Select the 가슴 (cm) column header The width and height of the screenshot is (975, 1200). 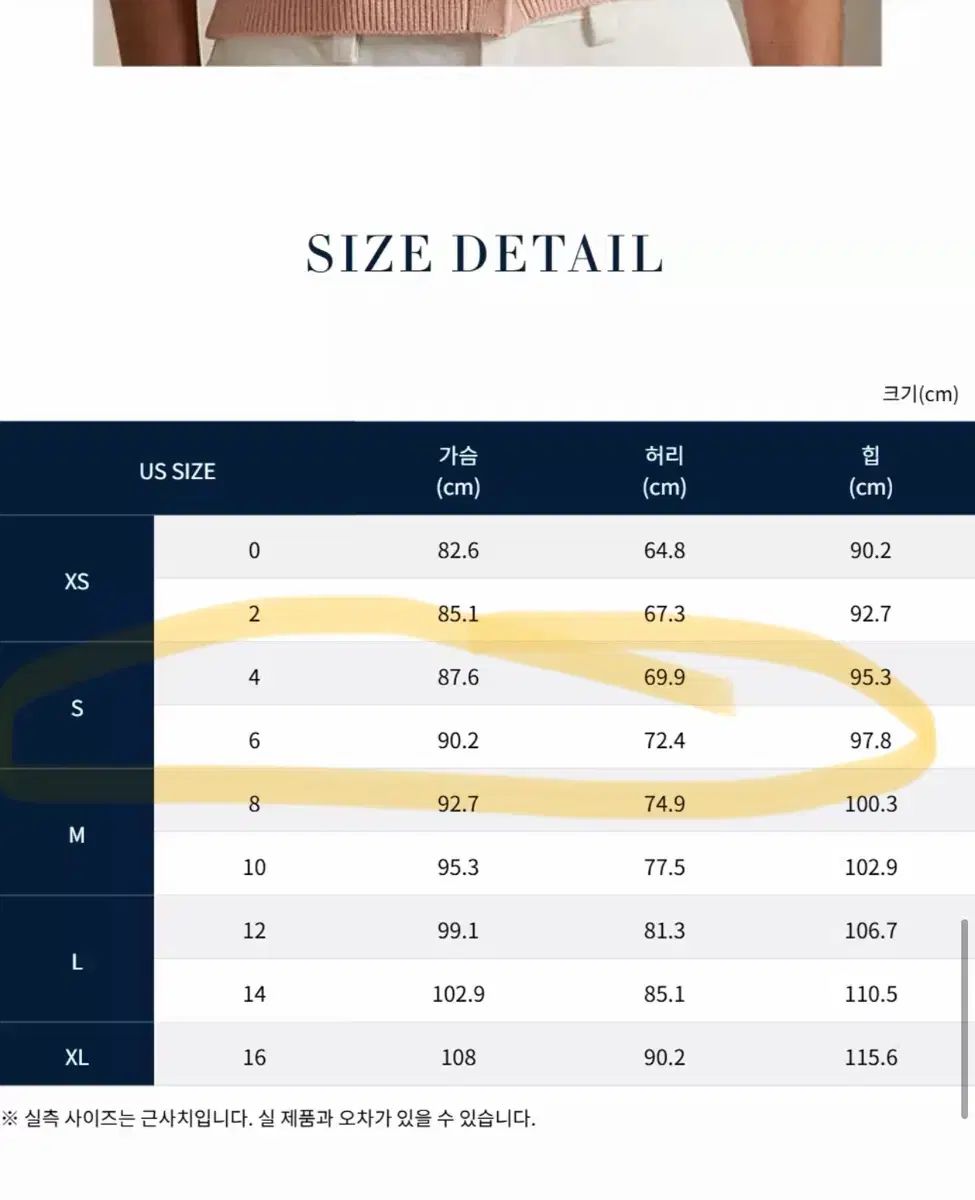coord(458,471)
